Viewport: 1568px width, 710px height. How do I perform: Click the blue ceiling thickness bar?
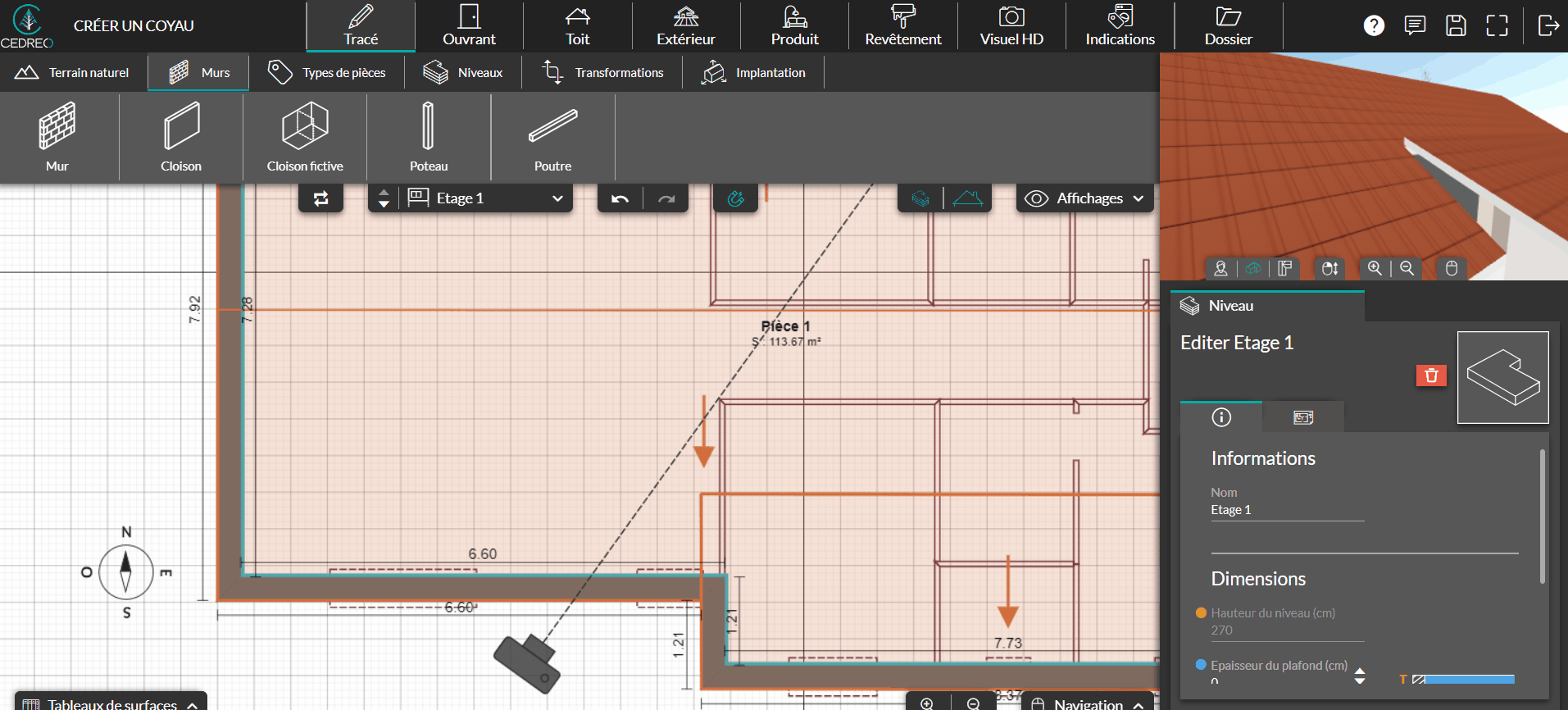(1470, 679)
